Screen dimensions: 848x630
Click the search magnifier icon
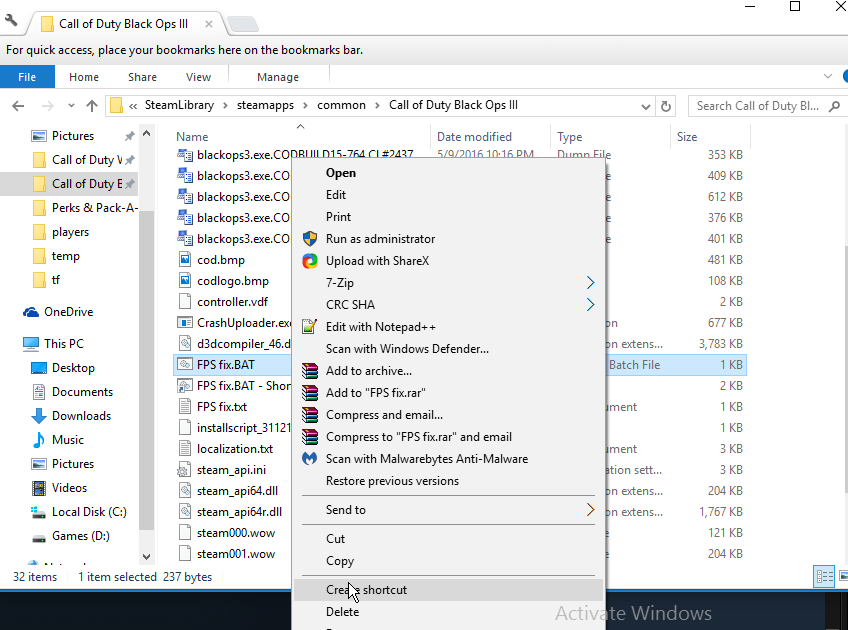click(x=834, y=106)
